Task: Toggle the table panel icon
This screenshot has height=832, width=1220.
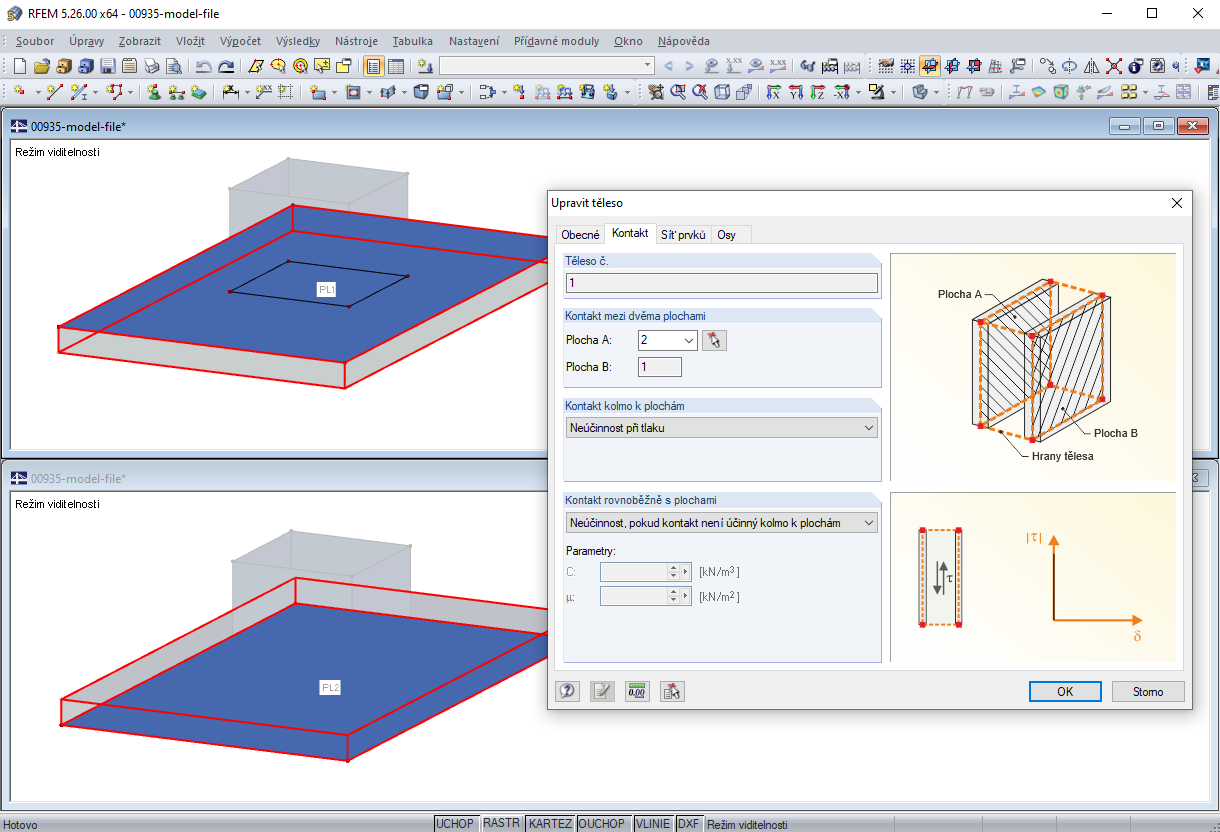Action: coord(396,67)
